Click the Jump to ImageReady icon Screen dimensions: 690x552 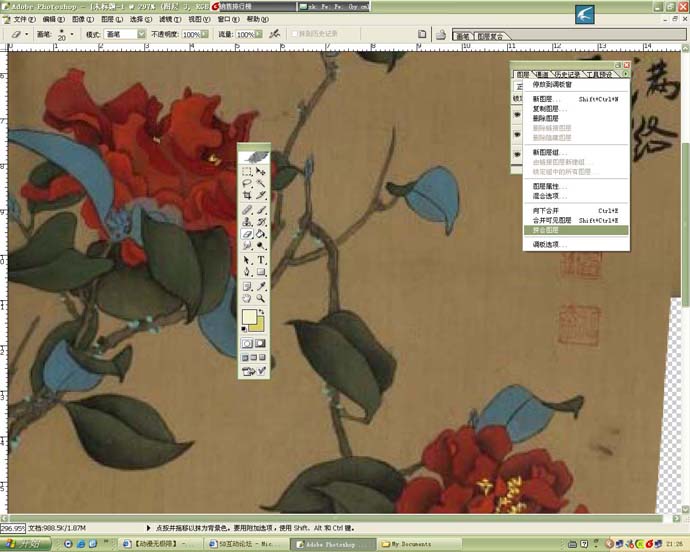[x=254, y=372]
